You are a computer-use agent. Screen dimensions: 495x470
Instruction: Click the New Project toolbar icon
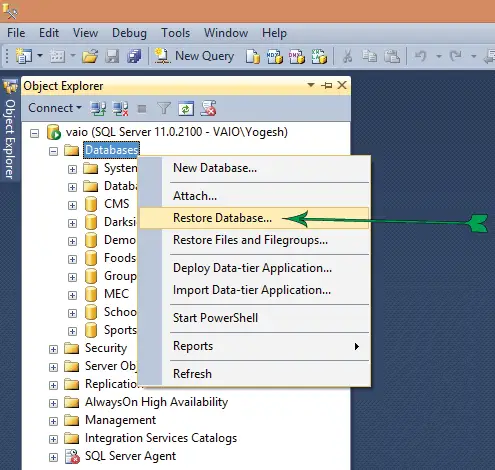[x=24, y=56]
